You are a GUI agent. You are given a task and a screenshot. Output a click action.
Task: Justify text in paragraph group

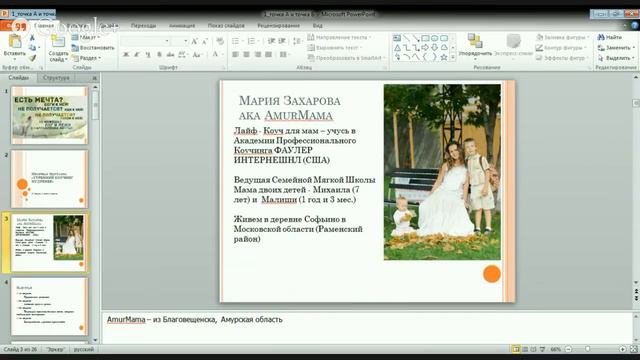[269, 55]
